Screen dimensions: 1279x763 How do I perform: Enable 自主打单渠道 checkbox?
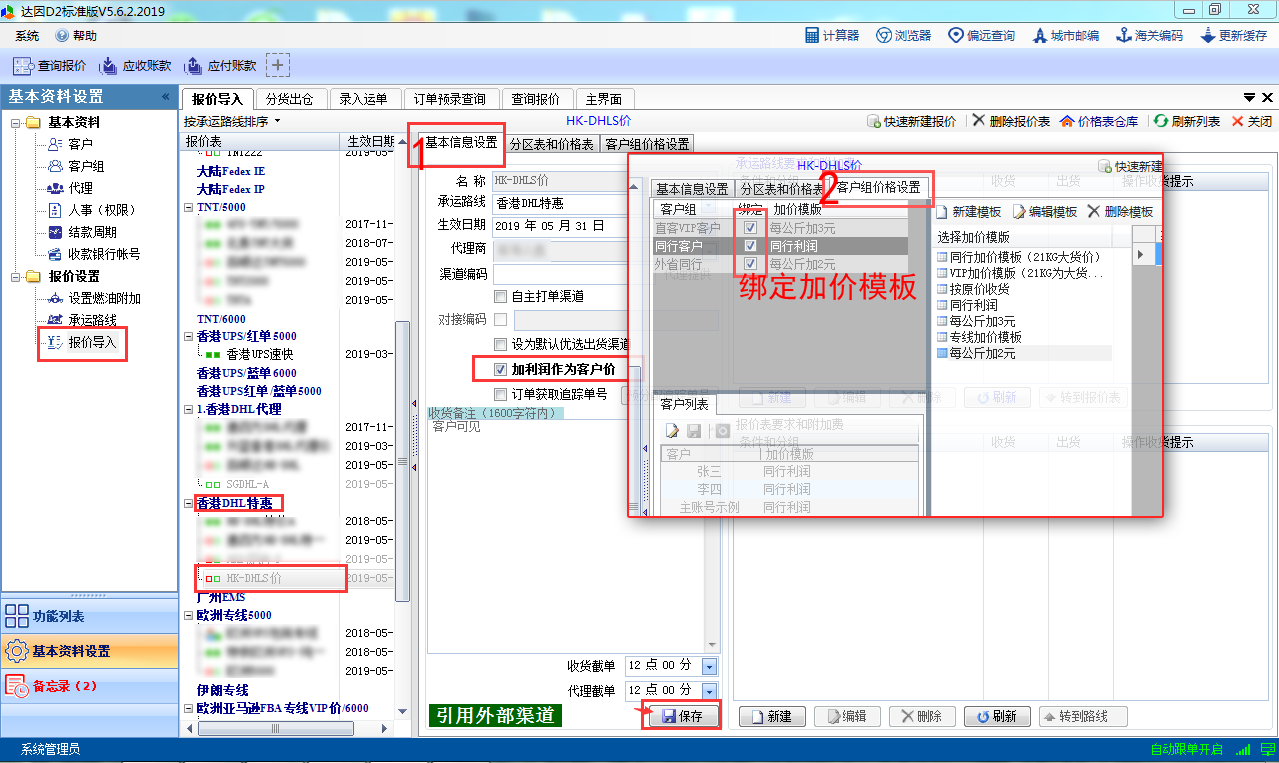tap(501, 296)
